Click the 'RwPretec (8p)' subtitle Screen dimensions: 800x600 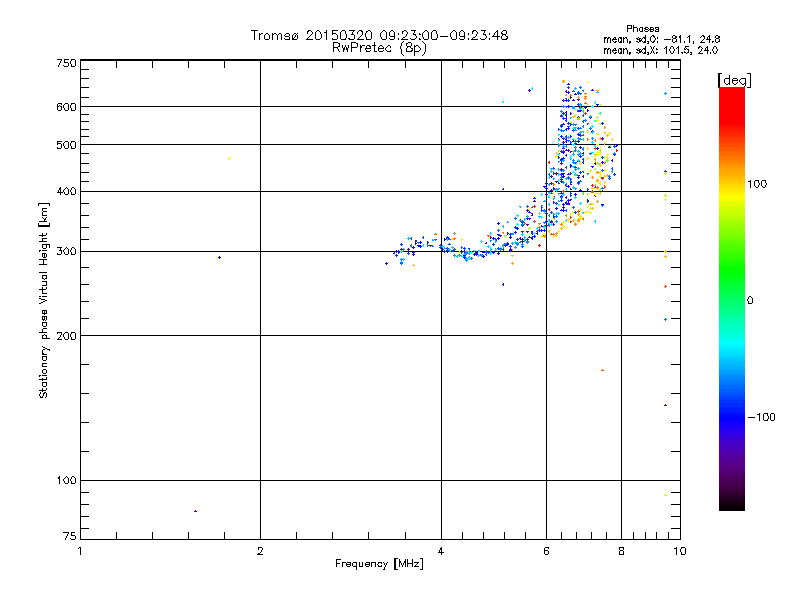tap(379, 48)
